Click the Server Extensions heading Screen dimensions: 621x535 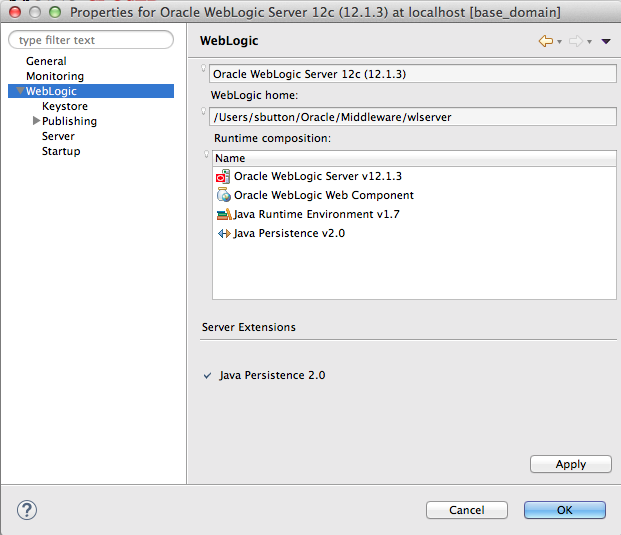249,327
